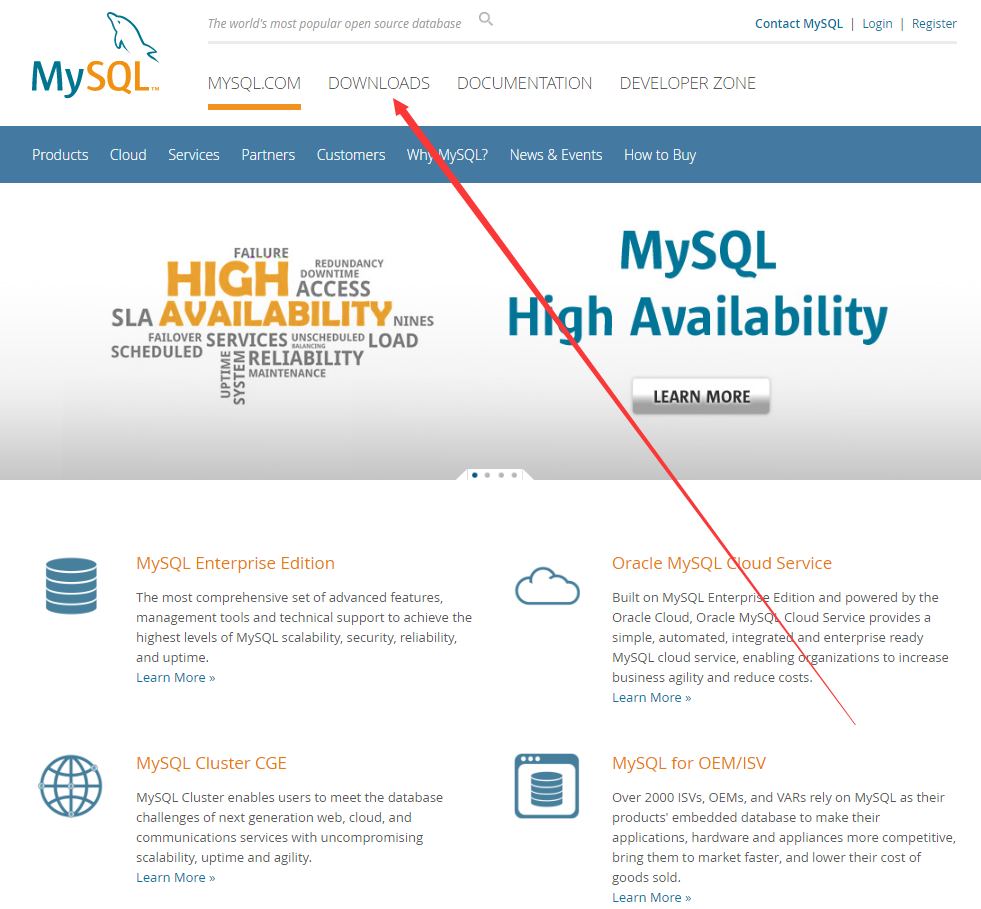
Task: Select the second carousel dot
Action: pyautogui.click(x=487, y=475)
